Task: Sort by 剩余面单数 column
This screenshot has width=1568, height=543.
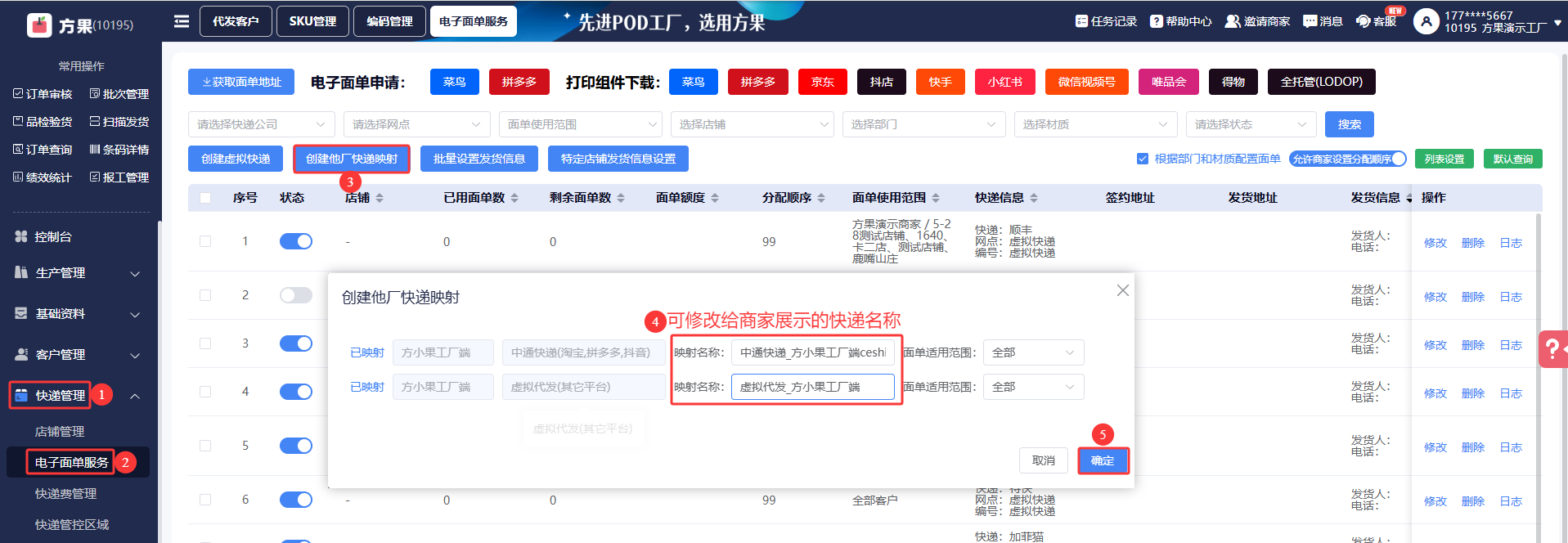Action: point(621,198)
